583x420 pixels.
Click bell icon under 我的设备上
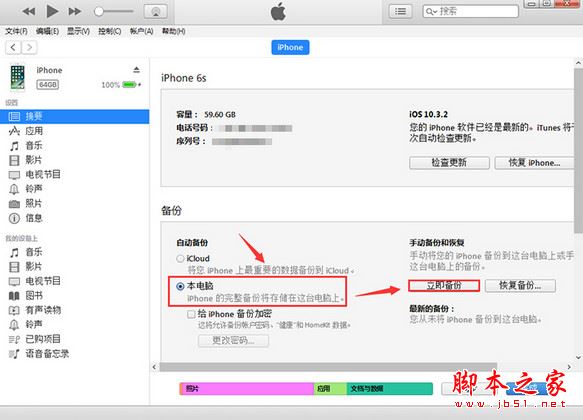pos(14,324)
